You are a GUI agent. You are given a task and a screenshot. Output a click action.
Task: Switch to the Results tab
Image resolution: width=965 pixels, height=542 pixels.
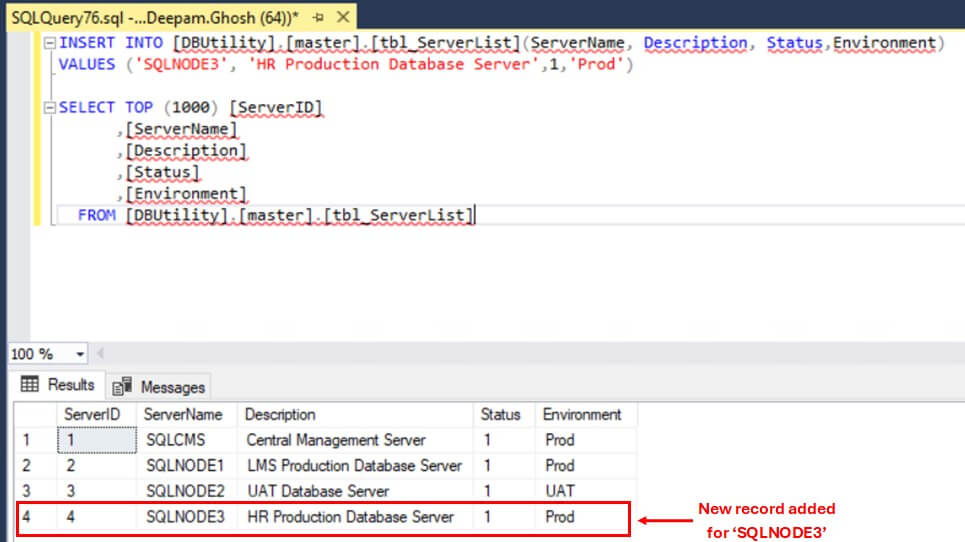58,385
